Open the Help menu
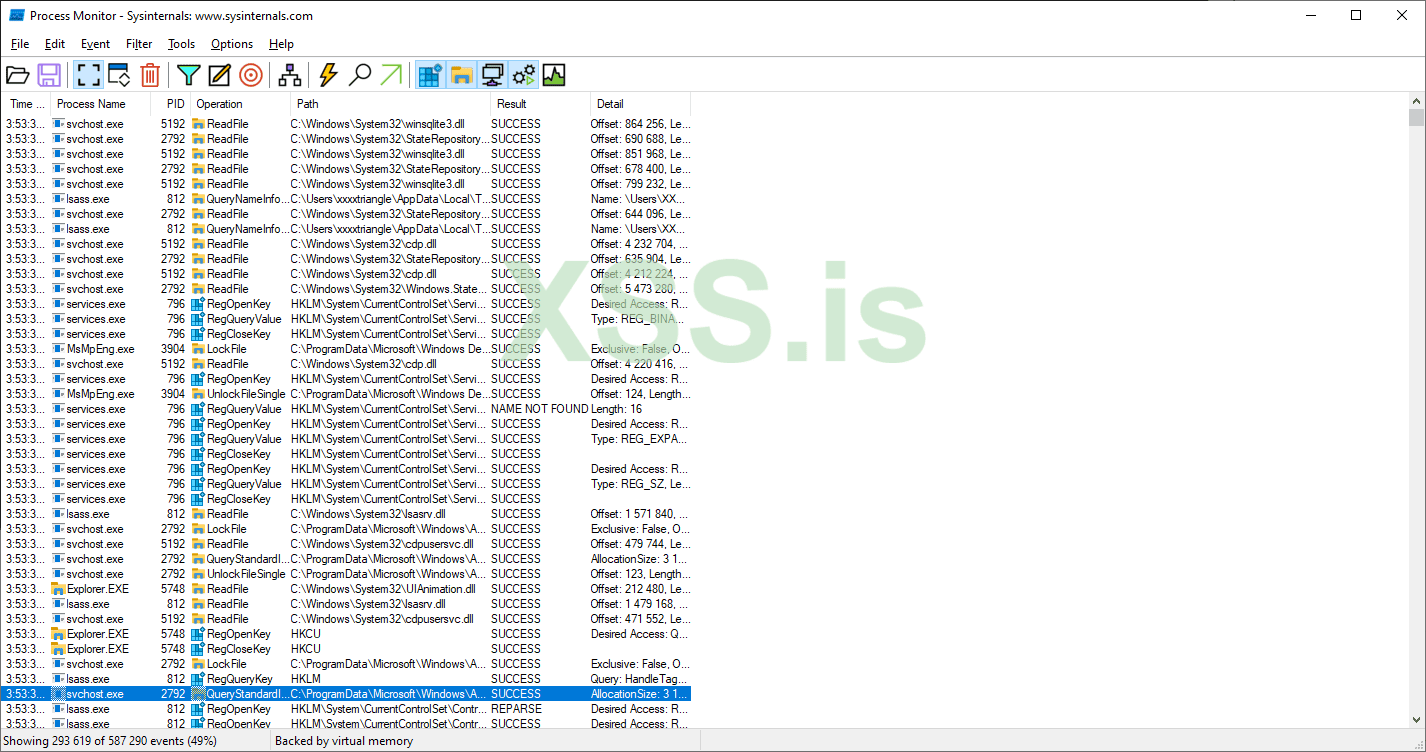 281,44
